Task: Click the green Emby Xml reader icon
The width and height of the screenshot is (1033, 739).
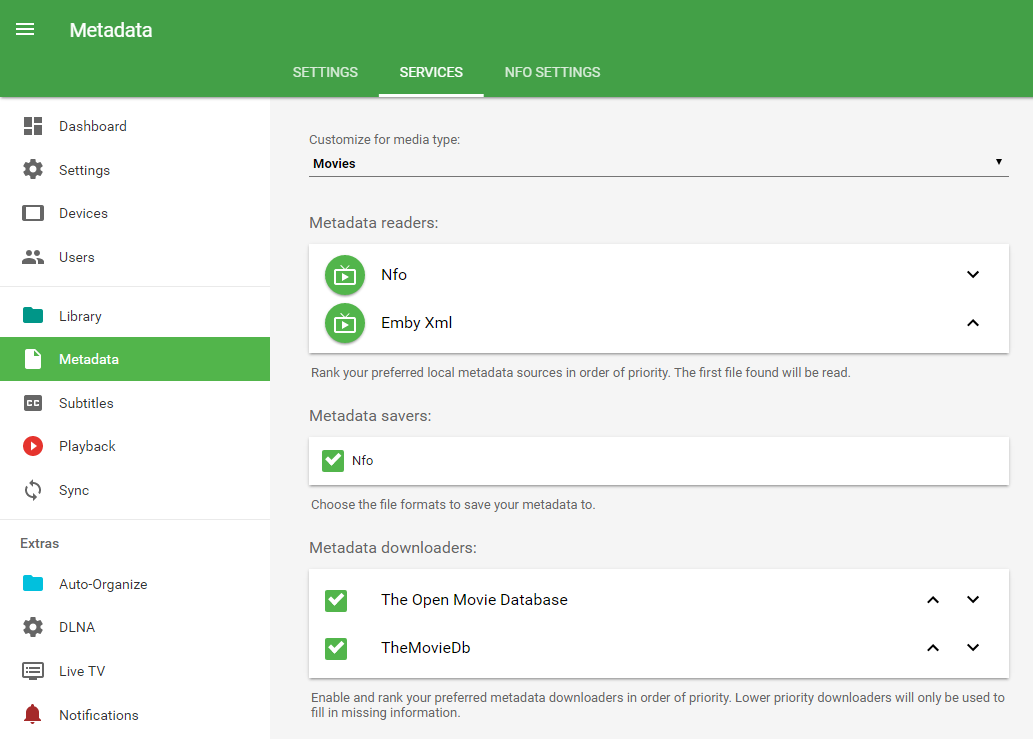Action: [x=345, y=323]
